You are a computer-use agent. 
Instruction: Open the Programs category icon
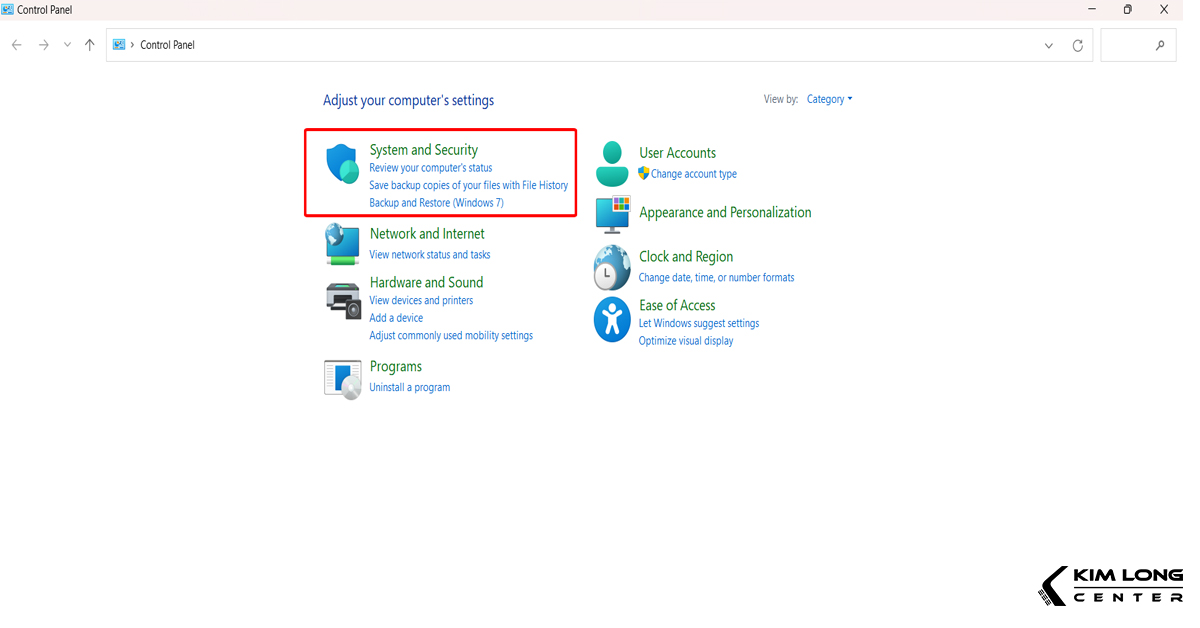point(342,379)
